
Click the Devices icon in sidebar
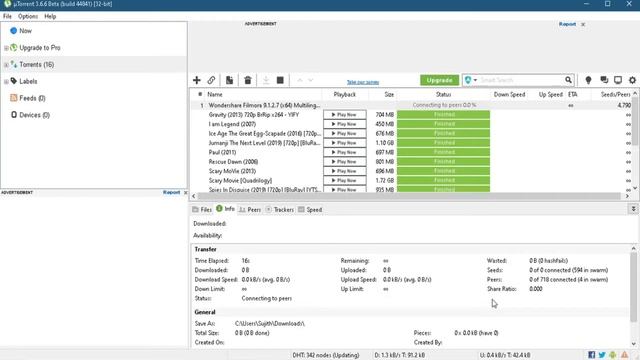(x=14, y=115)
